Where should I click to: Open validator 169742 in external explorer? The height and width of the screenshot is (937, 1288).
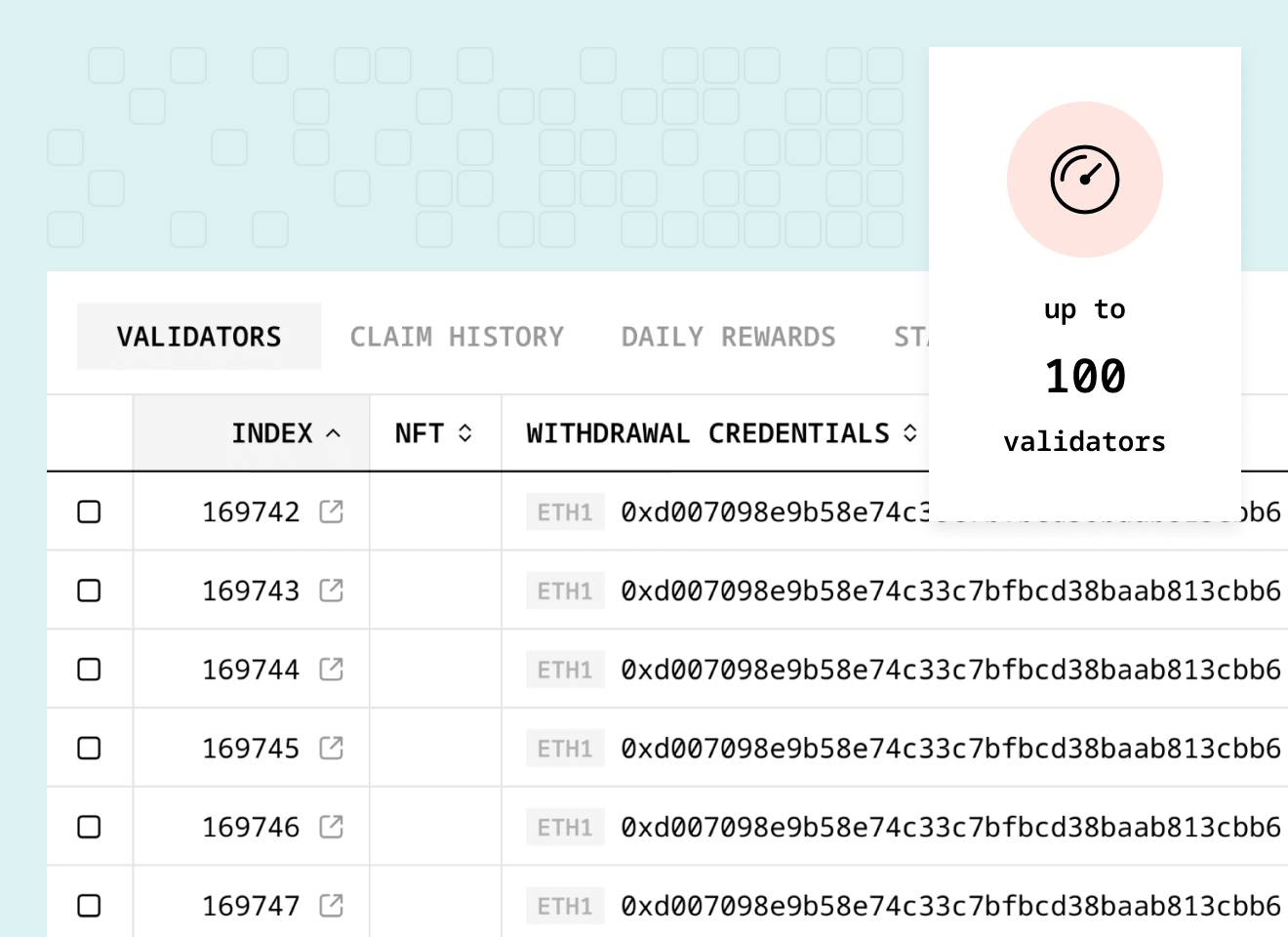tap(333, 511)
